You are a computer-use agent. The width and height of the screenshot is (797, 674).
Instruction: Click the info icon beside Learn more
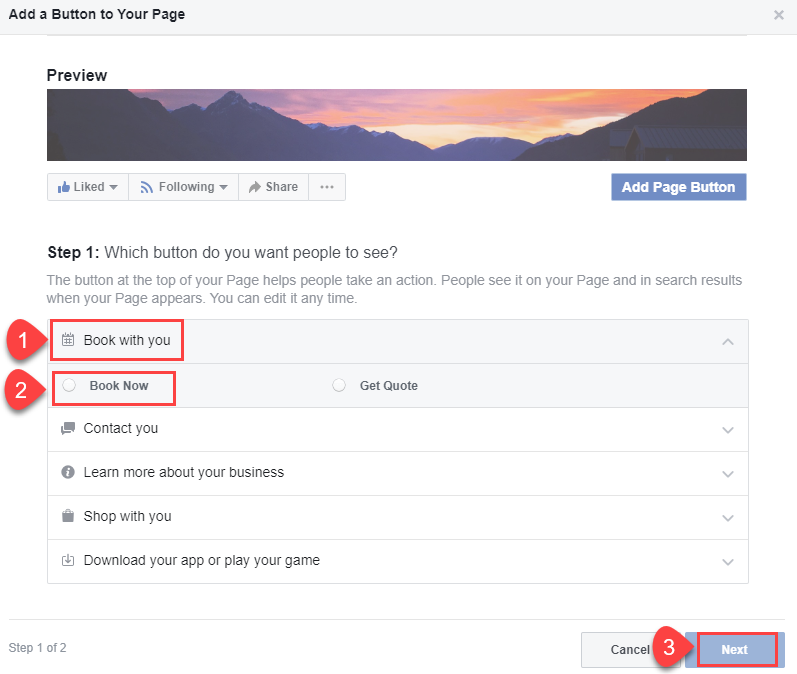68,472
